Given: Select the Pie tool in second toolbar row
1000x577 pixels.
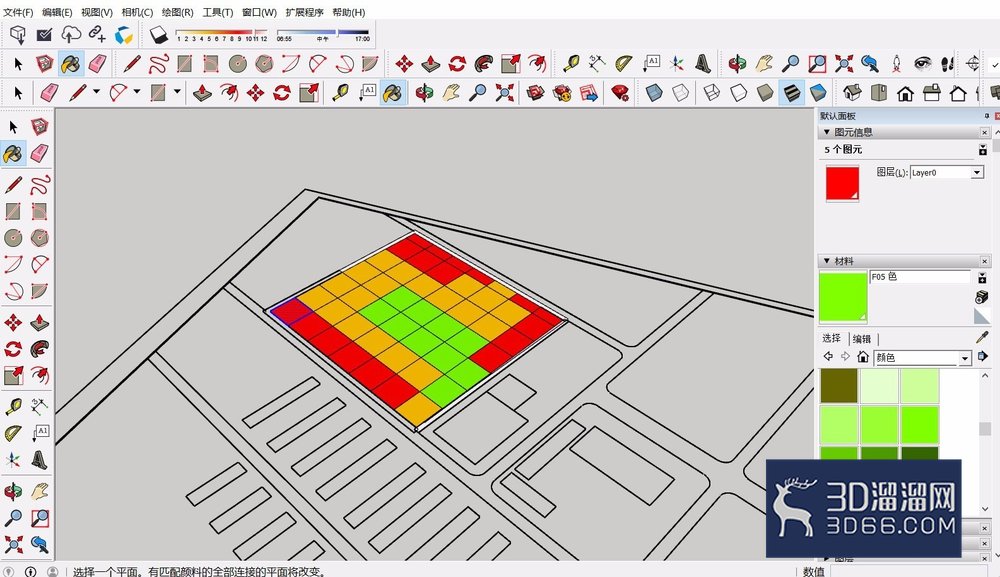Looking at the screenshot, I should click(x=370, y=64).
